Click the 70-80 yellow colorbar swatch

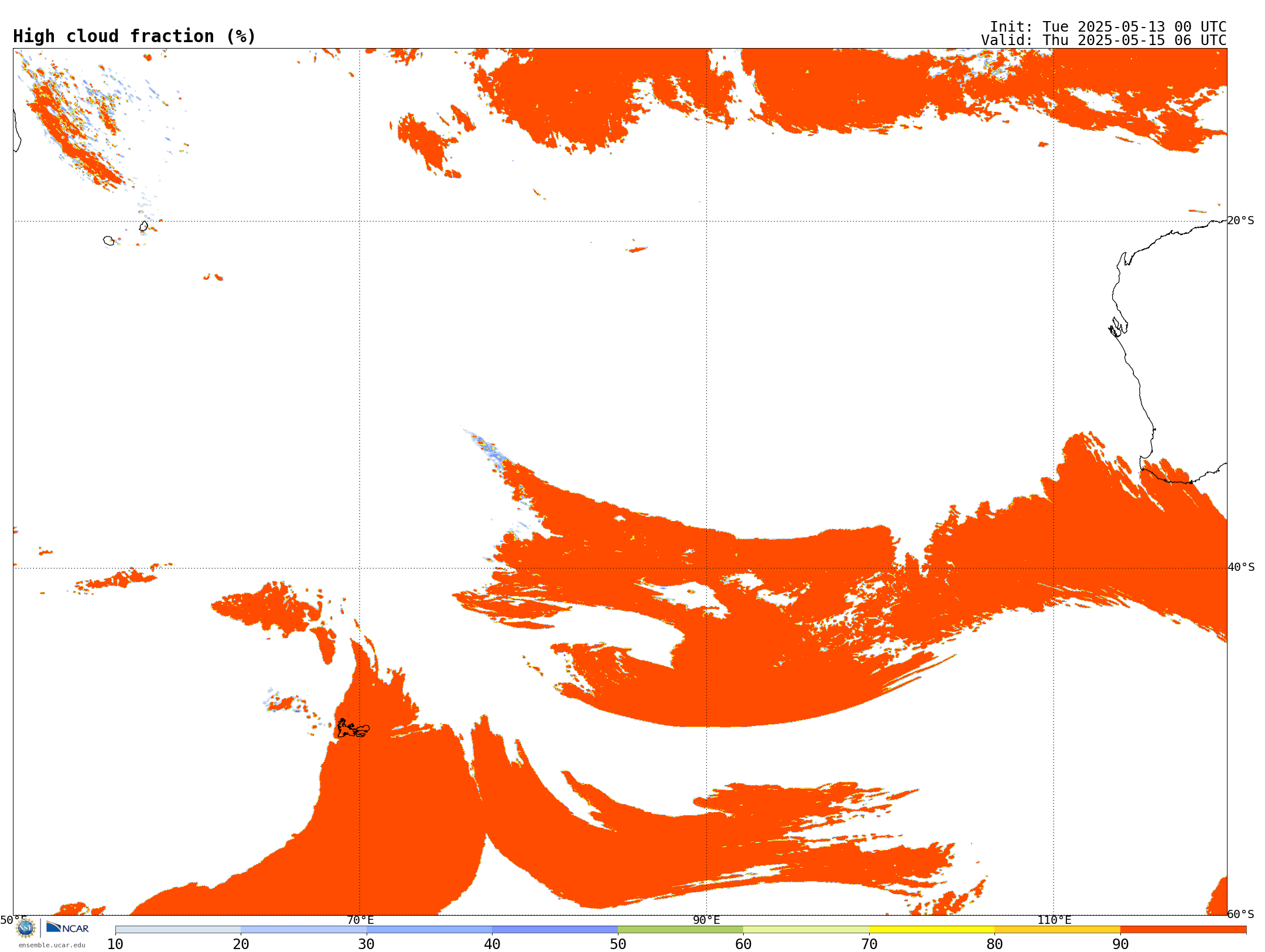pyautogui.click(x=932, y=930)
